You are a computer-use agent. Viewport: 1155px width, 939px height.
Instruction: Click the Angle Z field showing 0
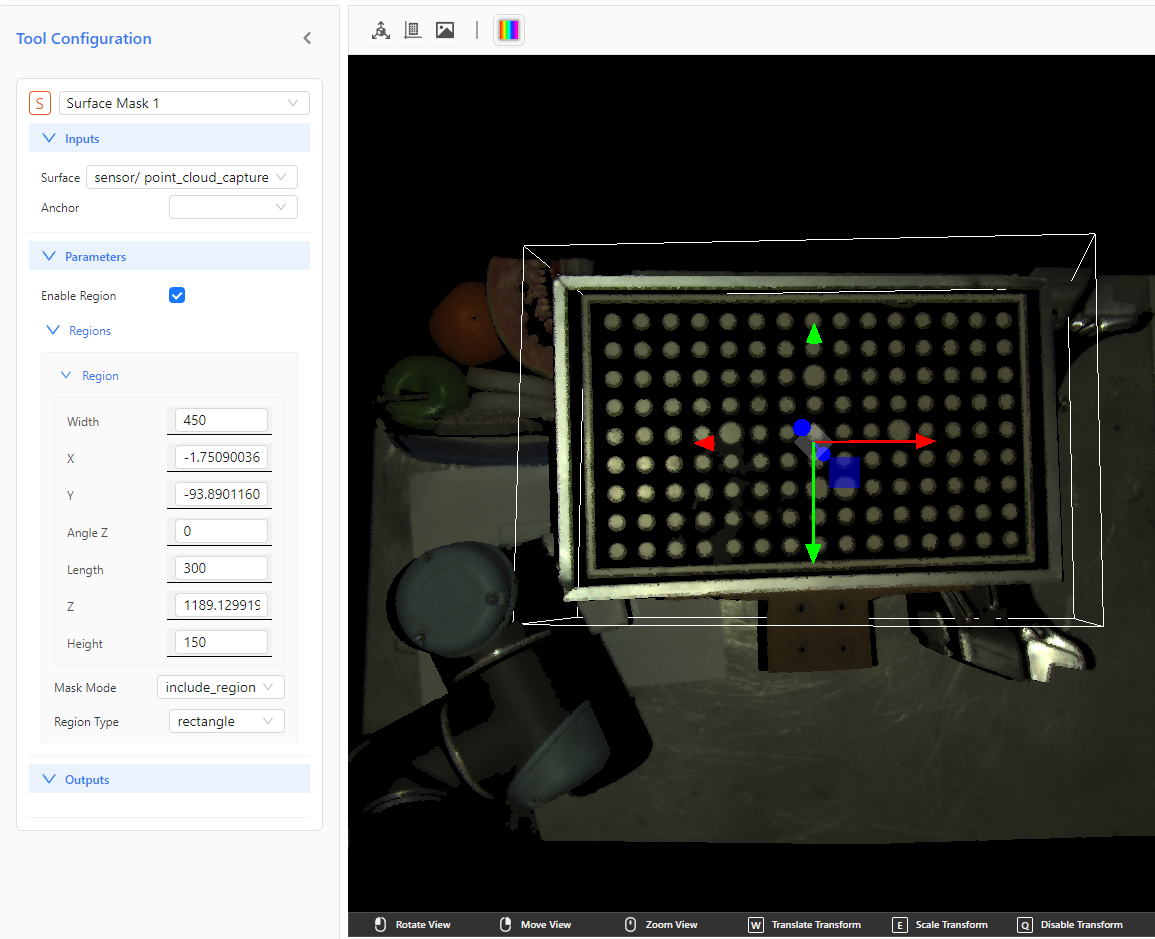pos(221,531)
